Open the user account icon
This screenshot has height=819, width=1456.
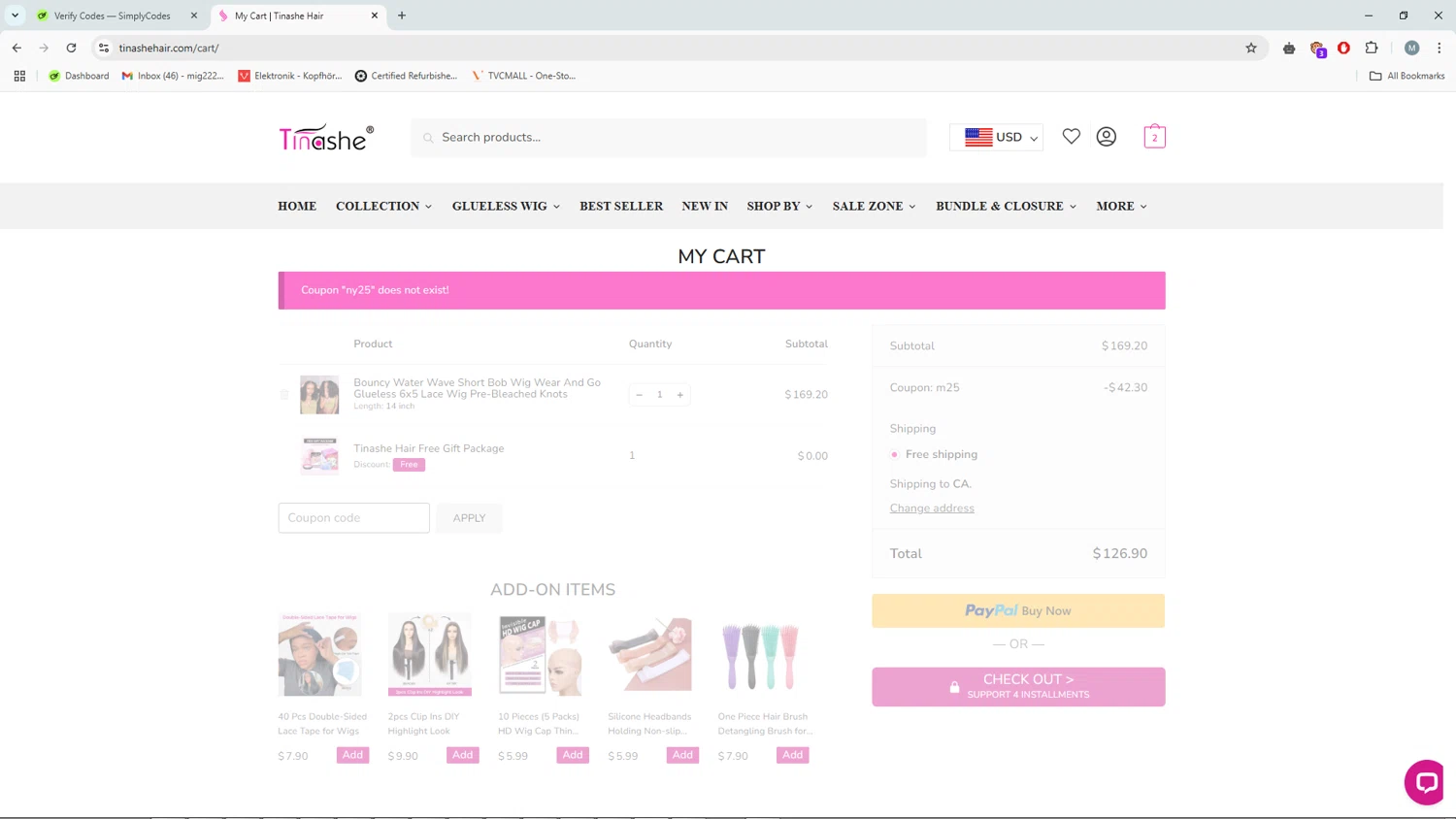point(1106,137)
